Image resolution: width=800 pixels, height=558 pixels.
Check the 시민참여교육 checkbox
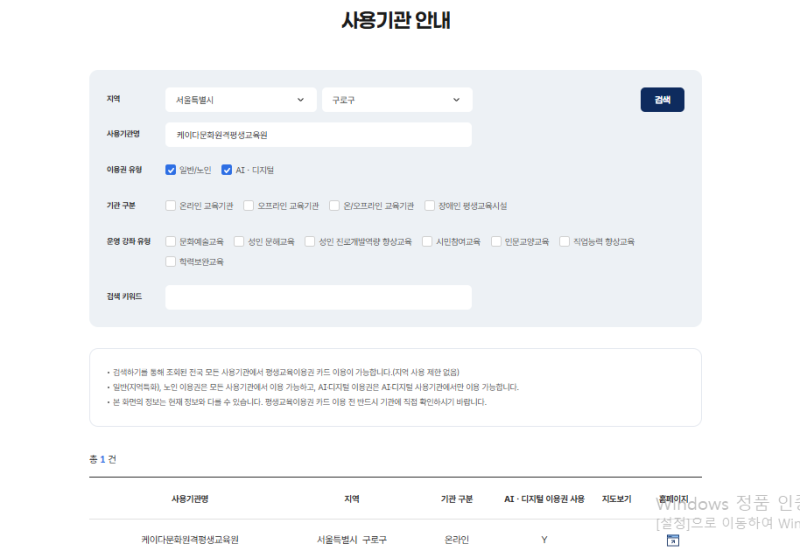pos(427,241)
